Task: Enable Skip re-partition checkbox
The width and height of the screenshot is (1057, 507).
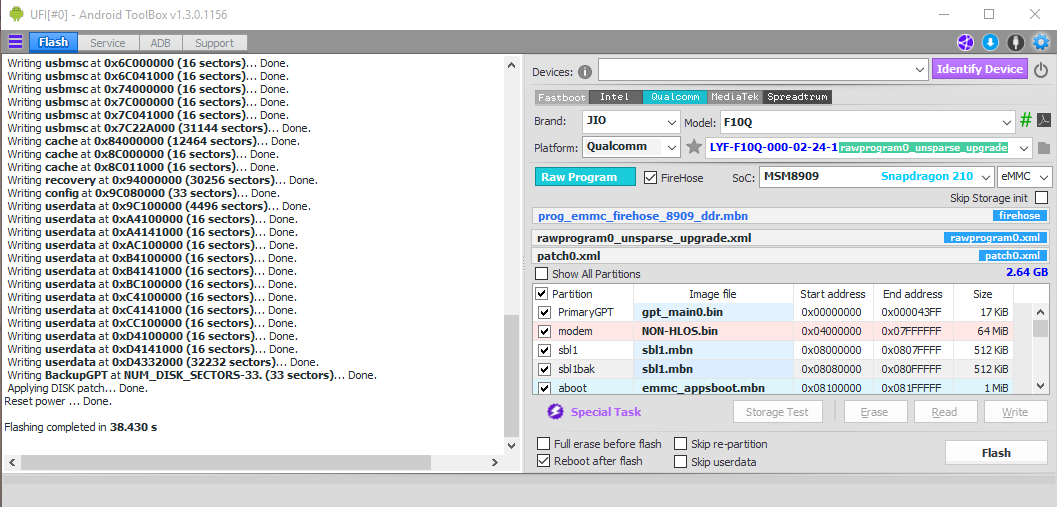Action: pyautogui.click(x=680, y=444)
